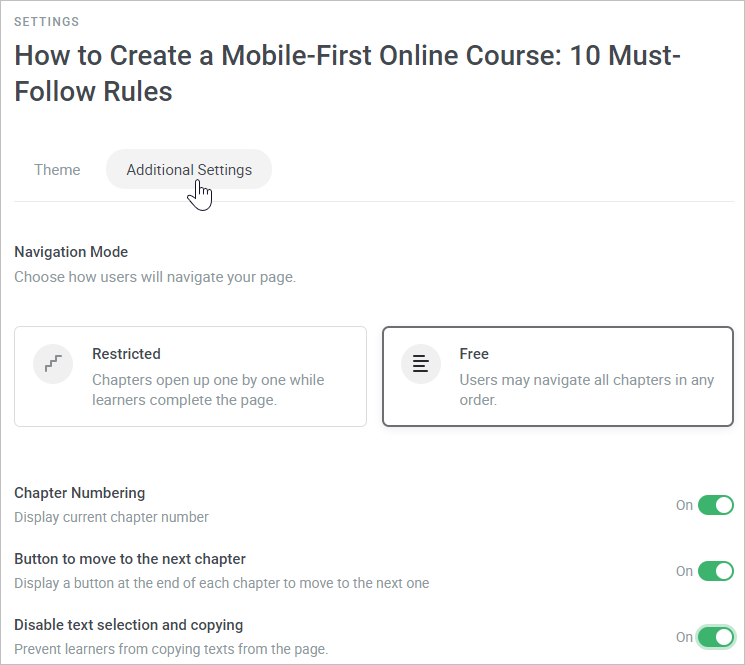Click the Free option title

tap(474, 354)
